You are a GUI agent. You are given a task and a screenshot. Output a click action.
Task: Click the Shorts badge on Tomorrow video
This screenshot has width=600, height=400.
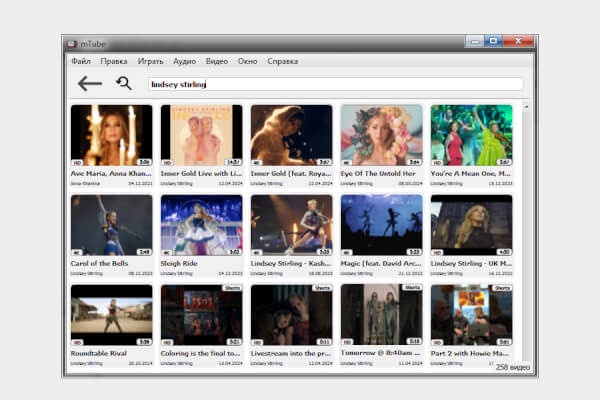(412, 288)
